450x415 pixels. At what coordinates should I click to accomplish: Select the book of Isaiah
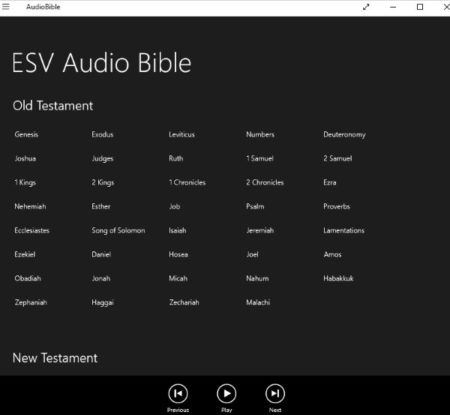[177, 230]
